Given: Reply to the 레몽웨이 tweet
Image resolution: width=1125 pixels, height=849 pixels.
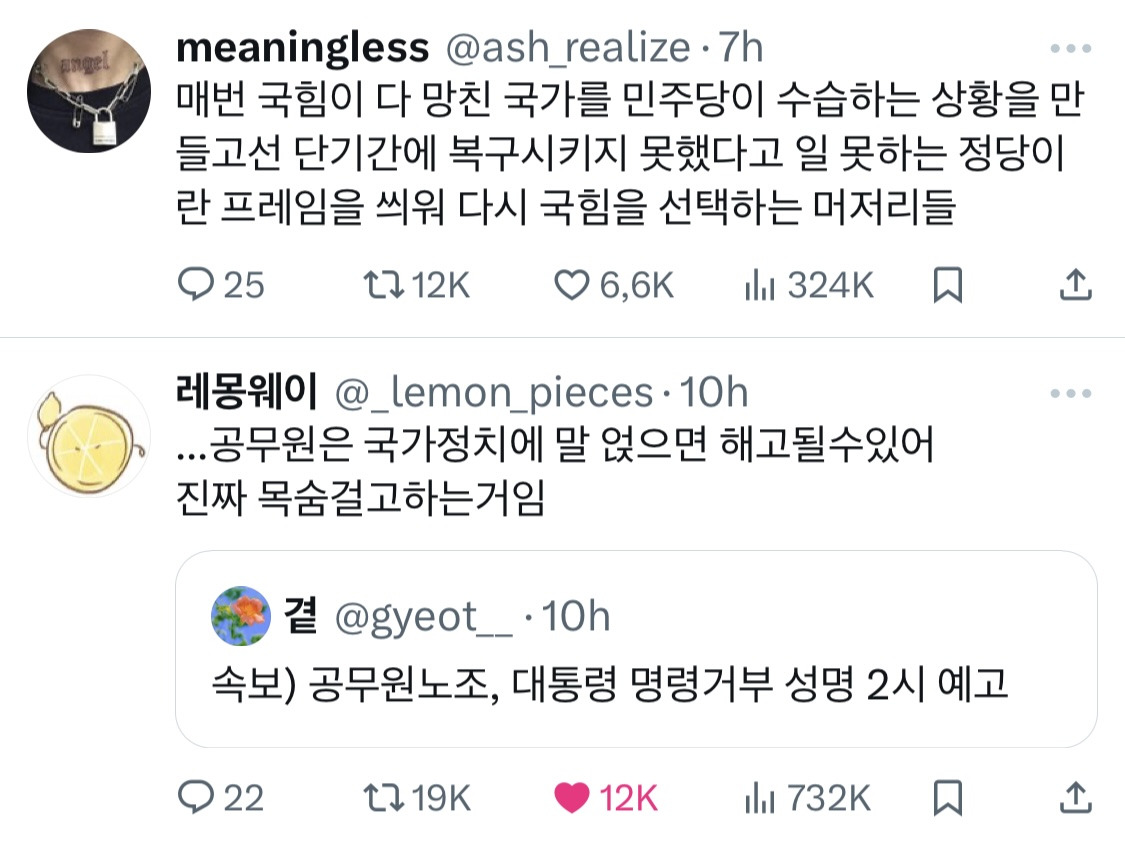Looking at the screenshot, I should [191, 797].
